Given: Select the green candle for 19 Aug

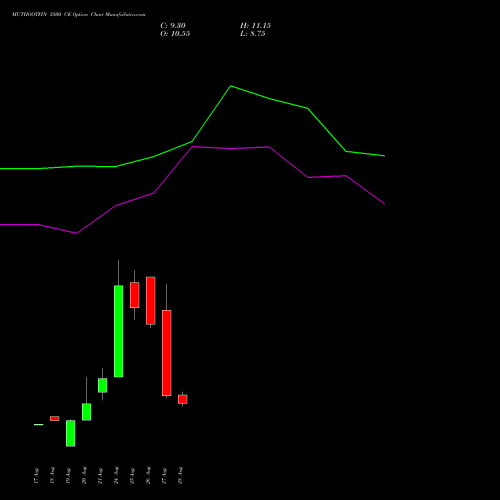Looking at the screenshot, I should coord(70,433).
